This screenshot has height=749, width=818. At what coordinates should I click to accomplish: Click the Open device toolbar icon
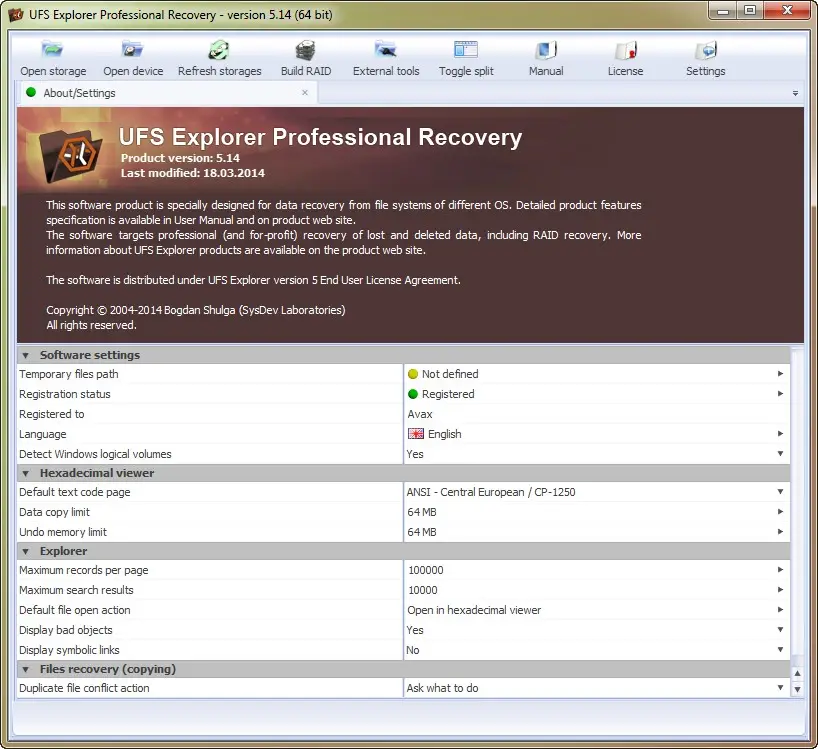pos(133,50)
